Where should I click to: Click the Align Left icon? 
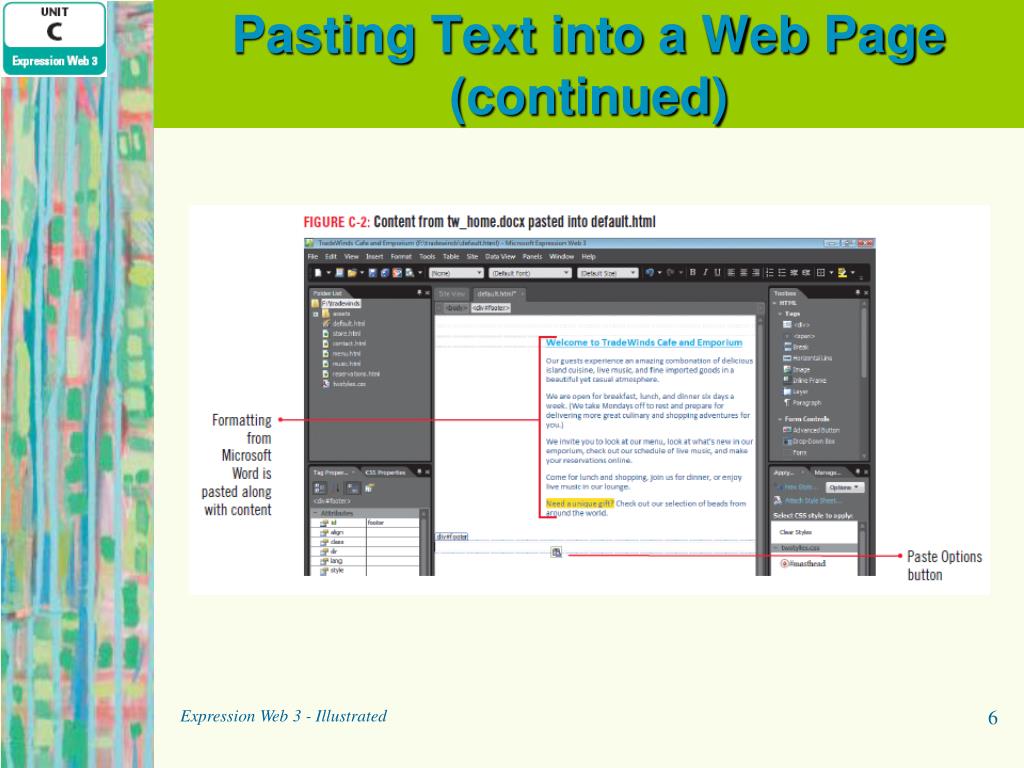[x=731, y=272]
